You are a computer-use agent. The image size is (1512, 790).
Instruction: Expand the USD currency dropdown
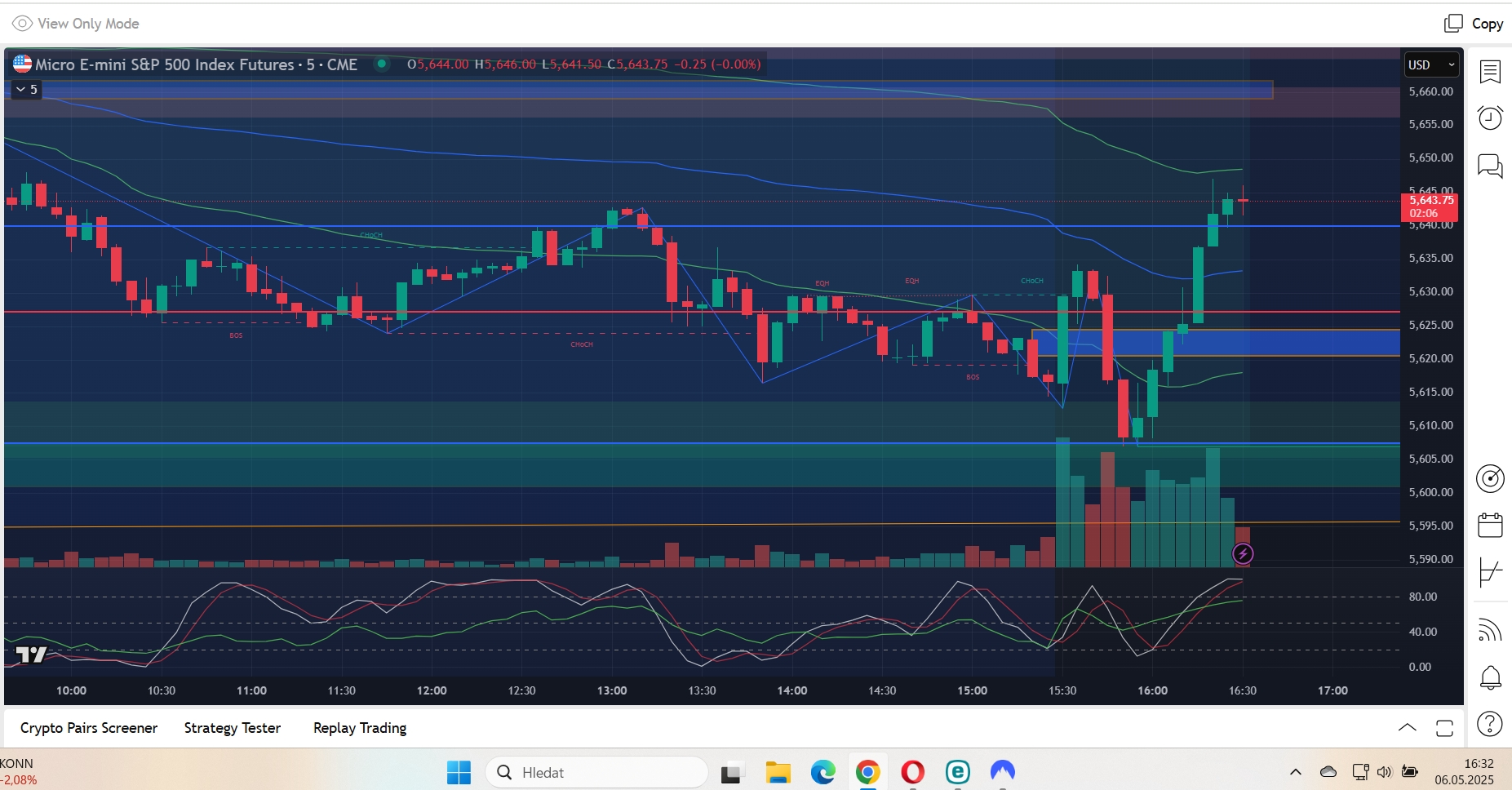[1432, 65]
